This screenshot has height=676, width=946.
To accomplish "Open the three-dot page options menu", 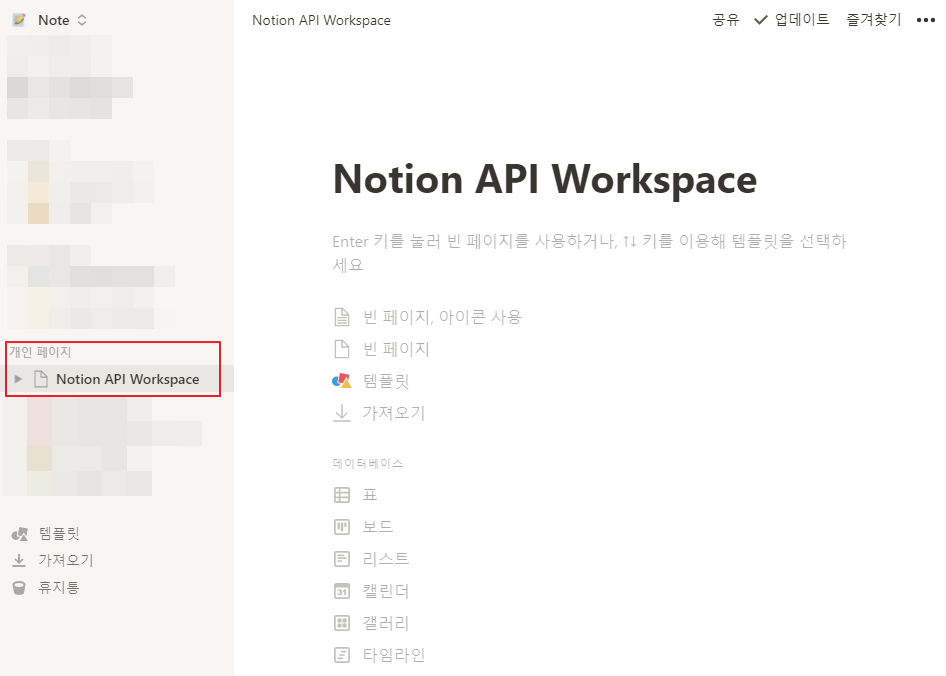I will pos(925,20).
